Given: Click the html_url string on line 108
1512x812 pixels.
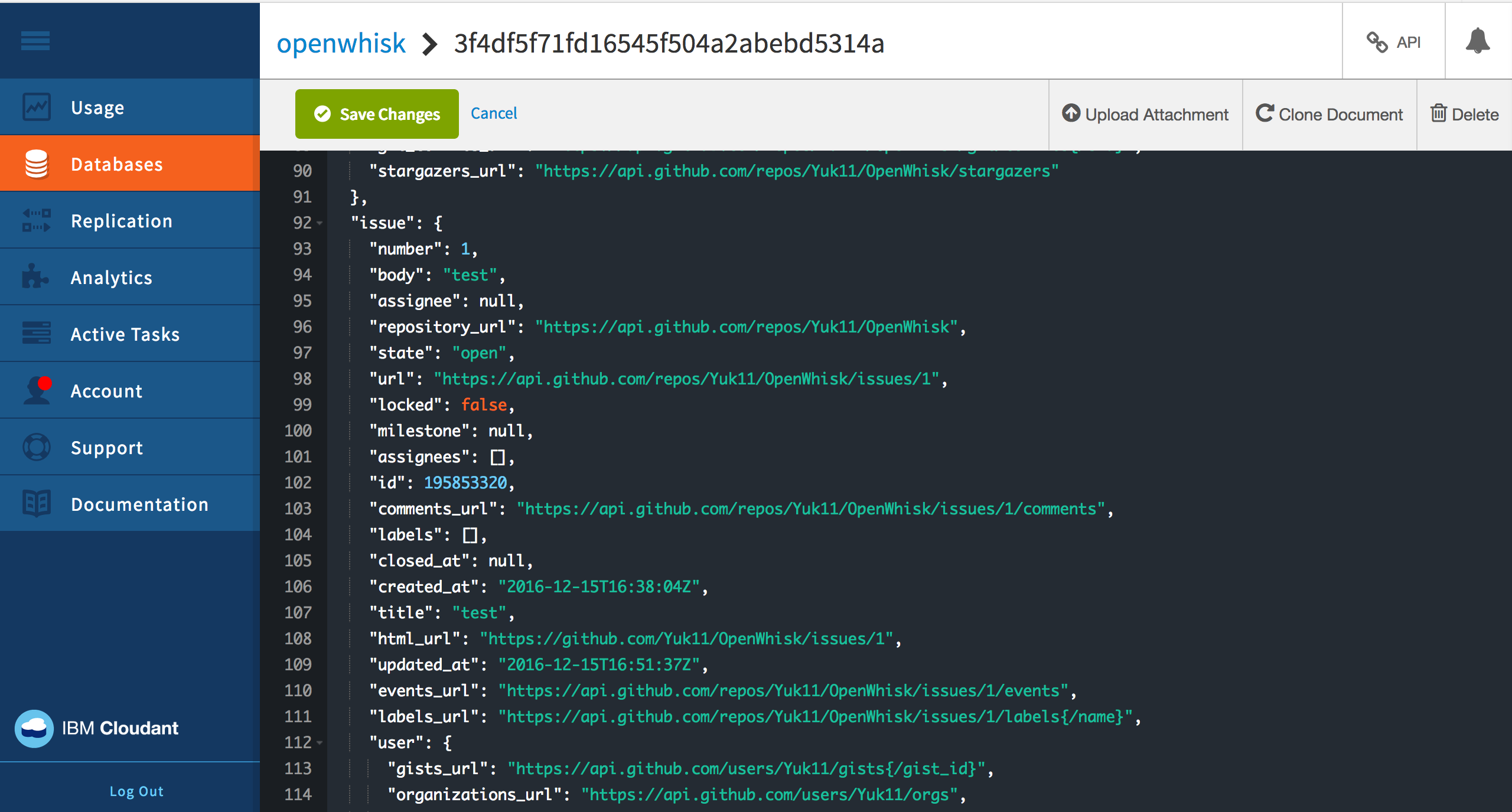Looking at the screenshot, I should point(686,639).
